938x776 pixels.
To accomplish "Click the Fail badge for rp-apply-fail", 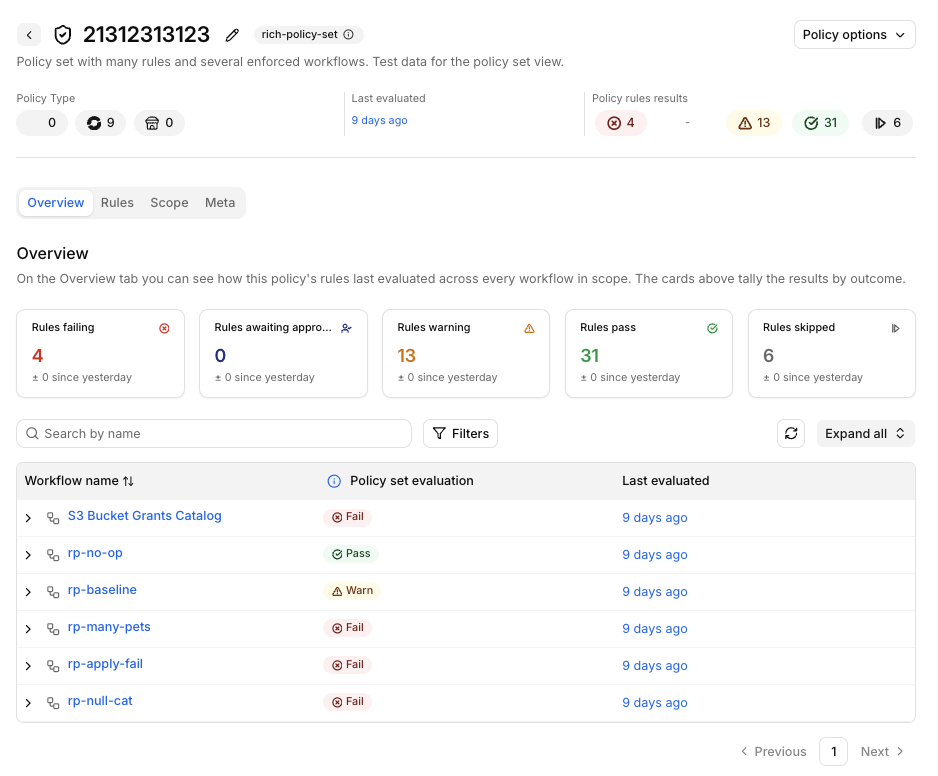I will (348, 665).
